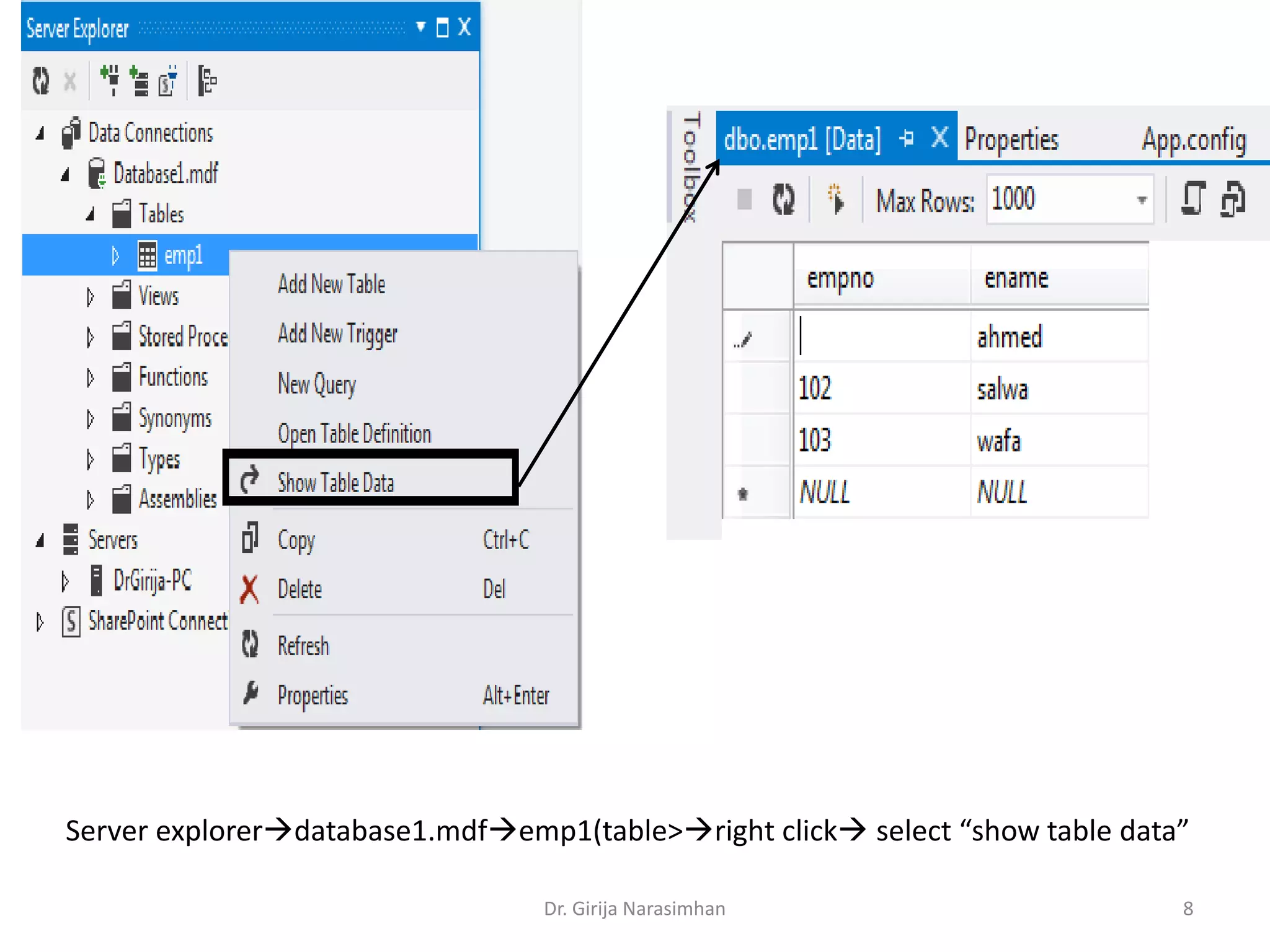Click refresh icon in data grid toolbar
The height and width of the screenshot is (952, 1270).
pos(784,200)
